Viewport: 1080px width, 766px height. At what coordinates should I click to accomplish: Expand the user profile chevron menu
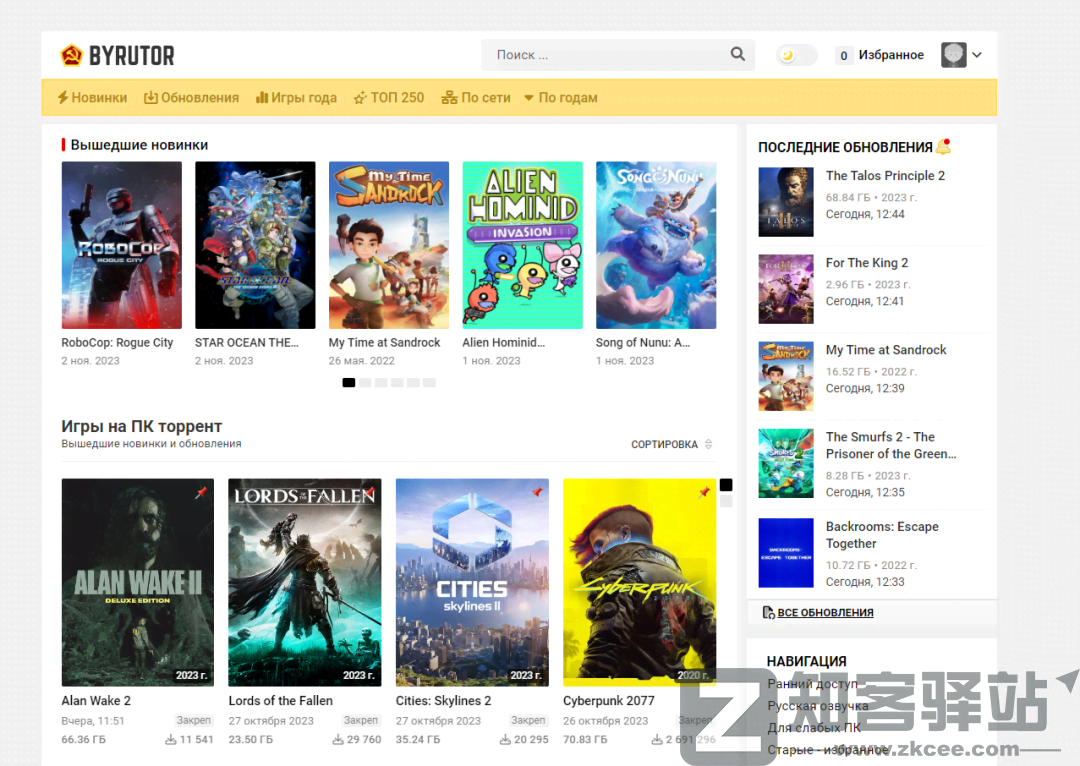(977, 55)
